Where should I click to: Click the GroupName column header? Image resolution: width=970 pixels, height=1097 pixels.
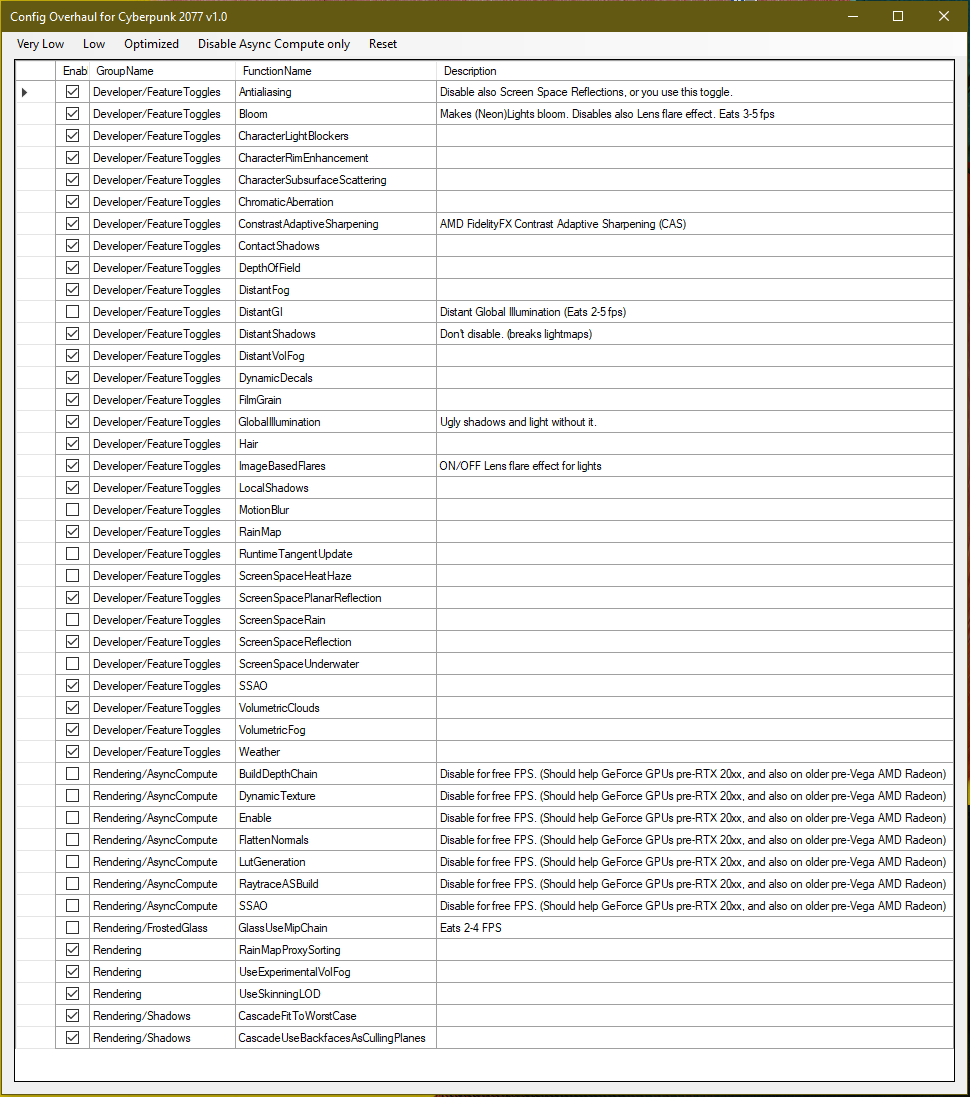162,71
